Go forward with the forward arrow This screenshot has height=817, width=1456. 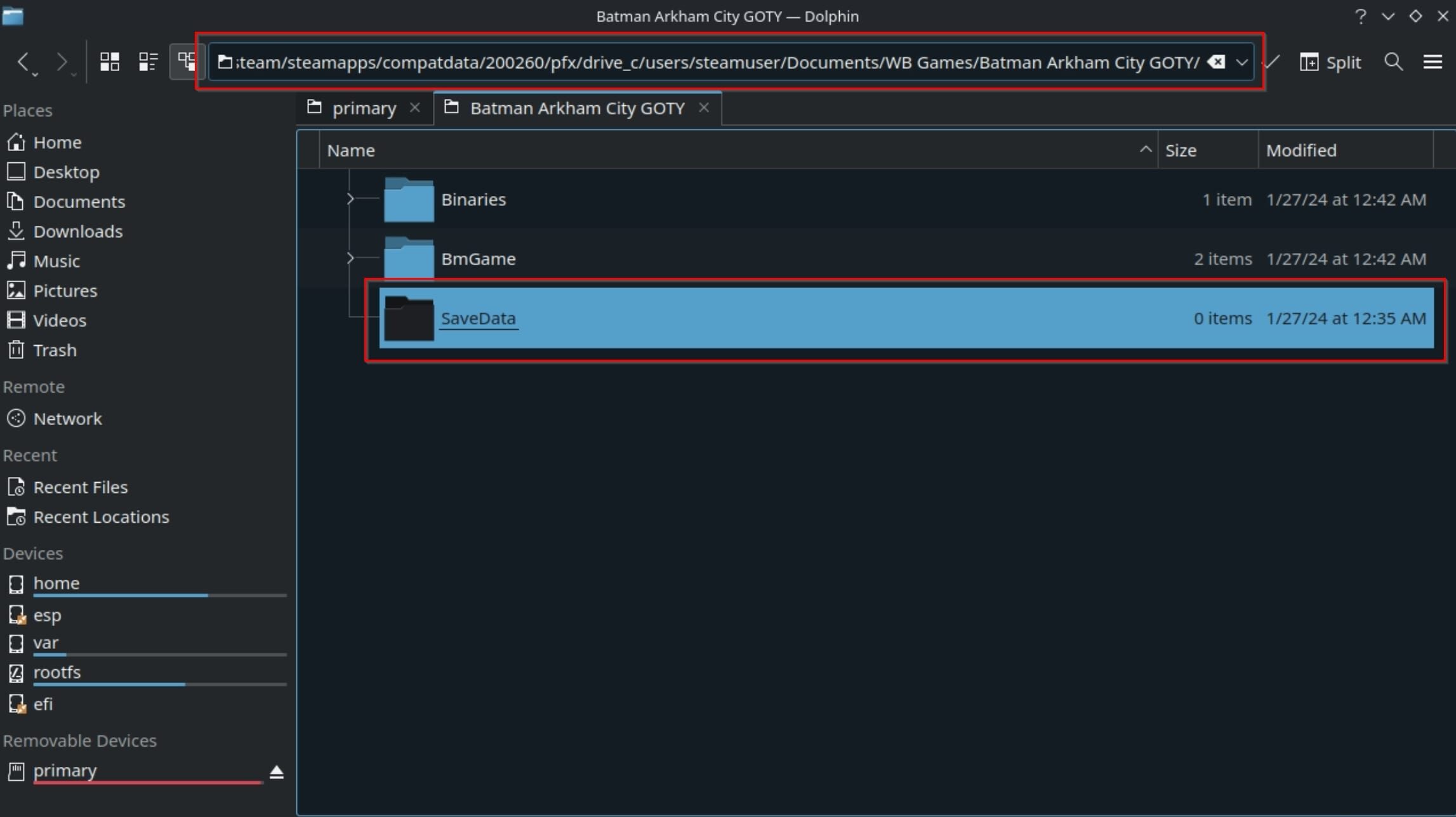coord(62,62)
